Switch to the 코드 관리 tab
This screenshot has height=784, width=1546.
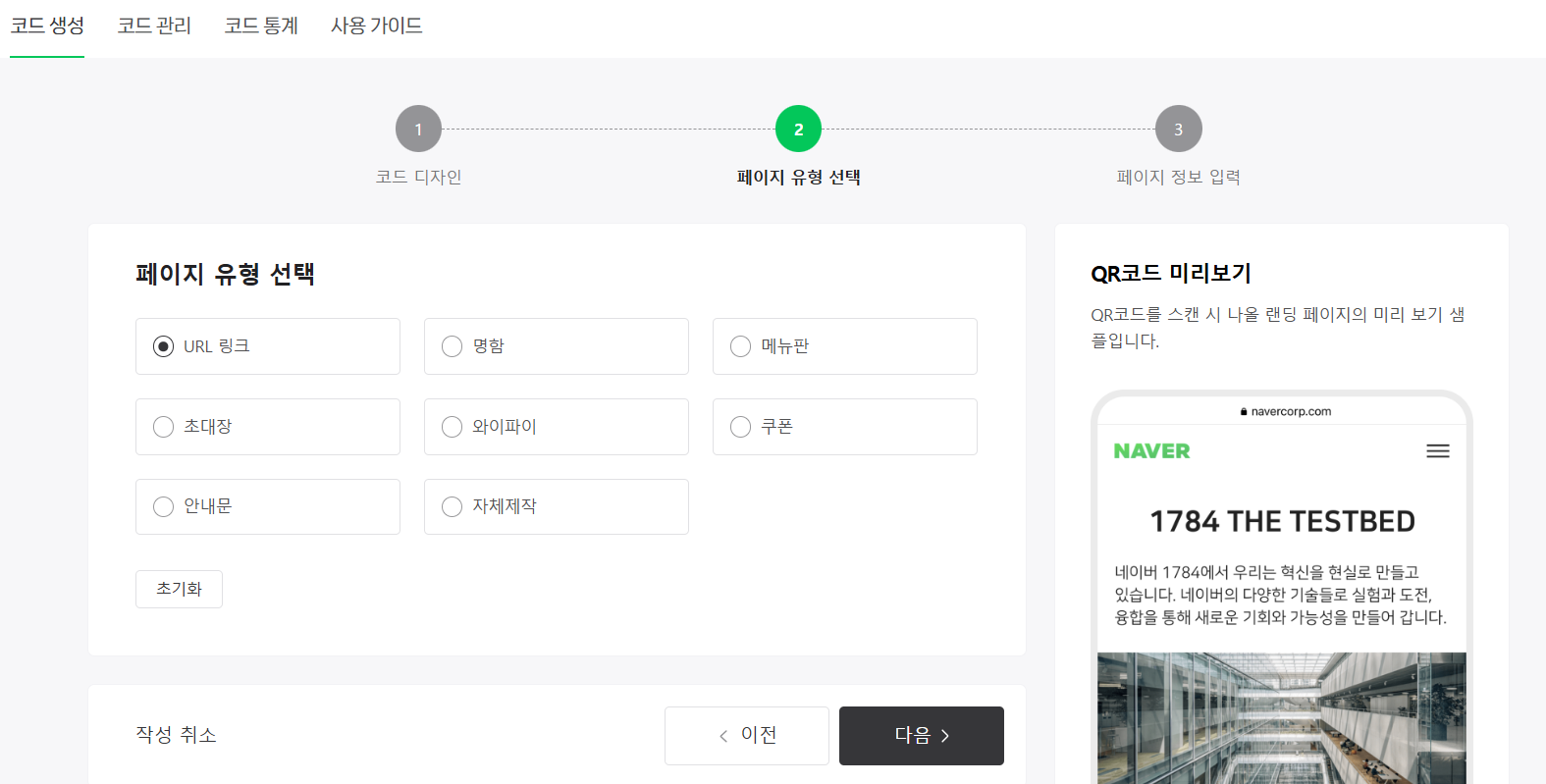153,26
